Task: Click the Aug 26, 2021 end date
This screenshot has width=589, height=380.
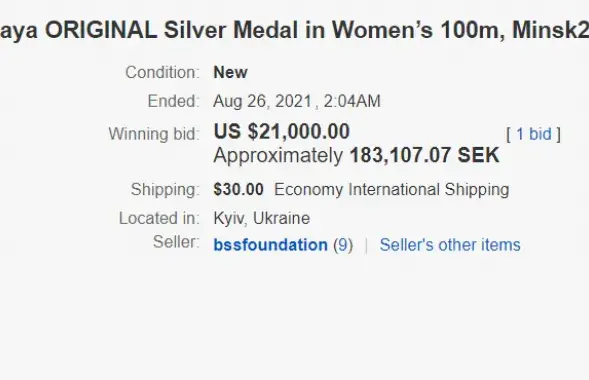Action: coord(263,101)
